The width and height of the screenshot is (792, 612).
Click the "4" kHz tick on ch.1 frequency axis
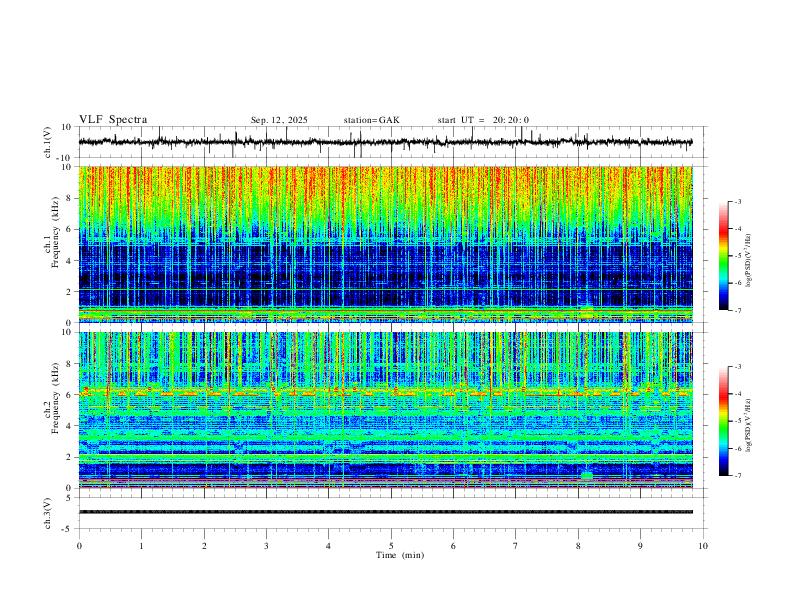point(70,261)
